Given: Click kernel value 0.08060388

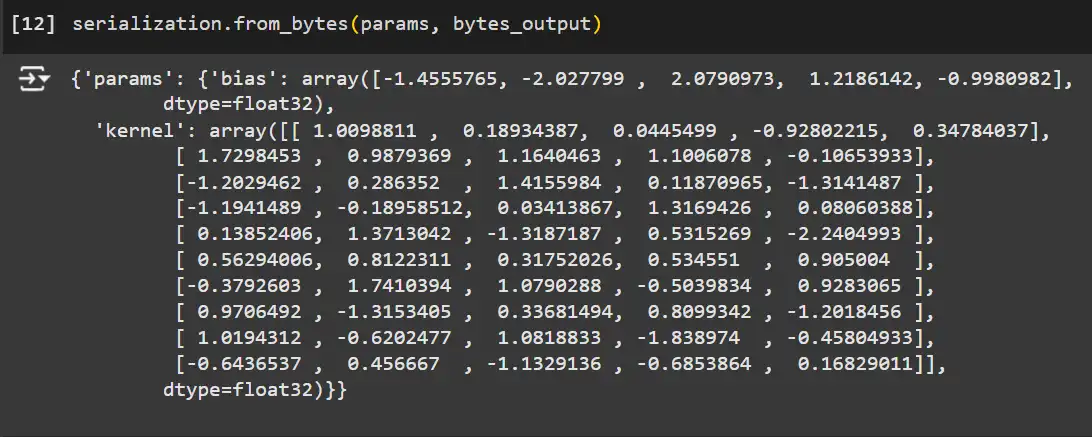Looking at the screenshot, I should tap(855, 208).
